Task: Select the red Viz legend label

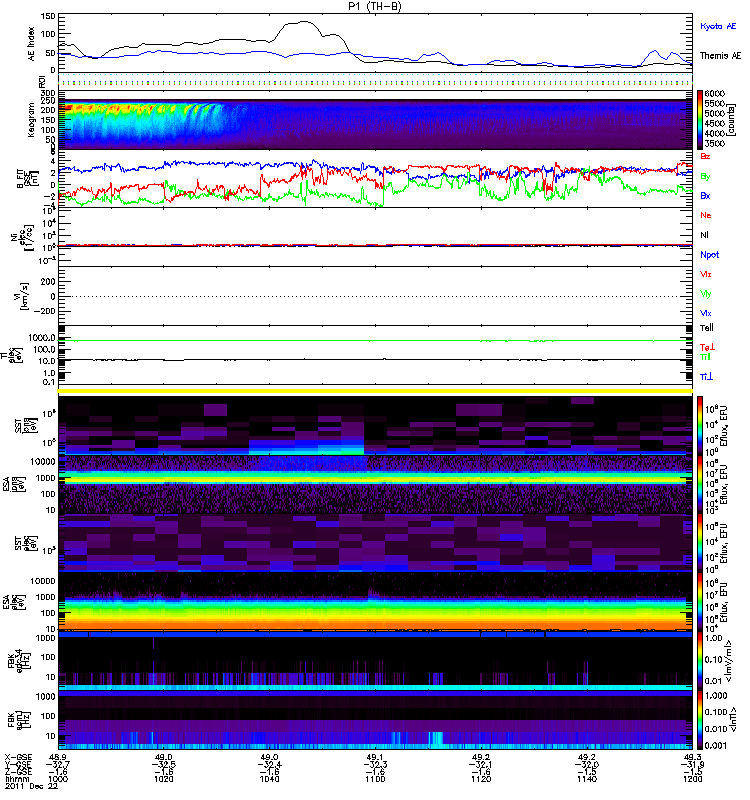Action: 706,274
